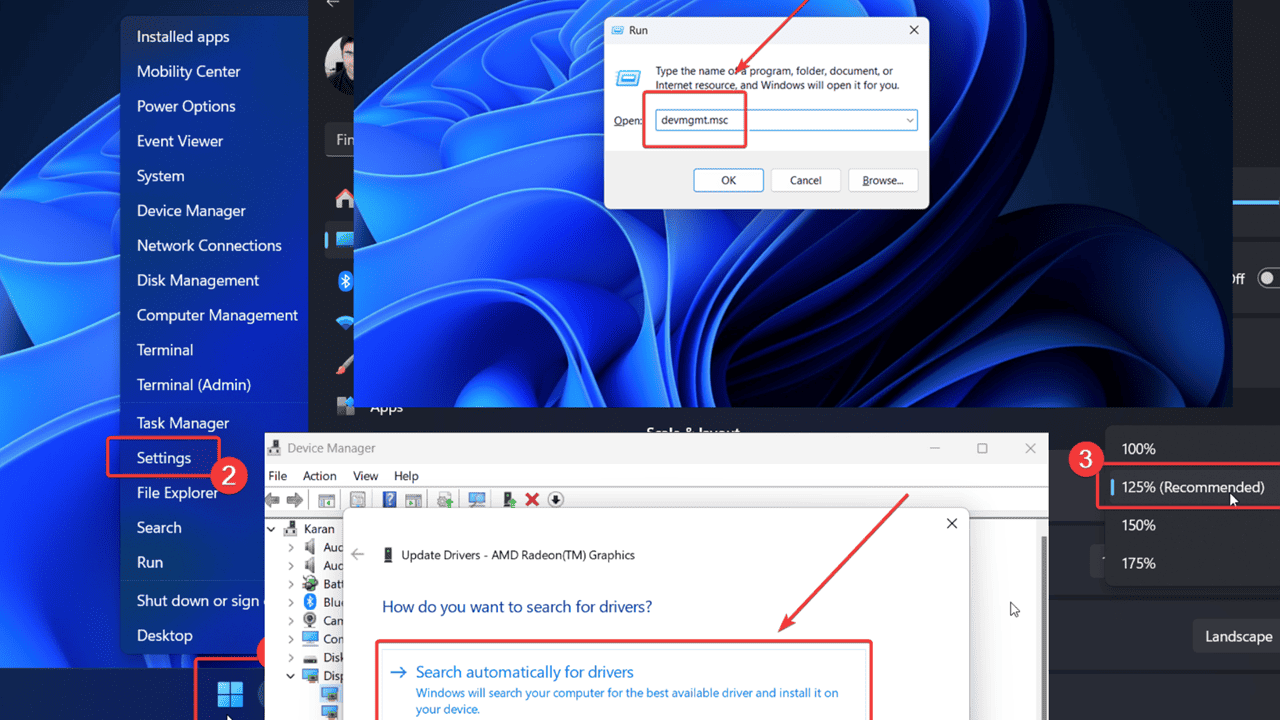Expand the Disk drives node in device tree
Viewport: 1280px width, 720px height.
[x=291, y=658]
